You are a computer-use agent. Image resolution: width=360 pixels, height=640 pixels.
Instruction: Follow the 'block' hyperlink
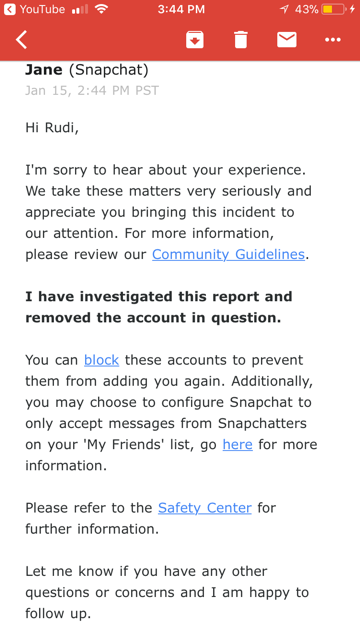pyautogui.click(x=101, y=360)
